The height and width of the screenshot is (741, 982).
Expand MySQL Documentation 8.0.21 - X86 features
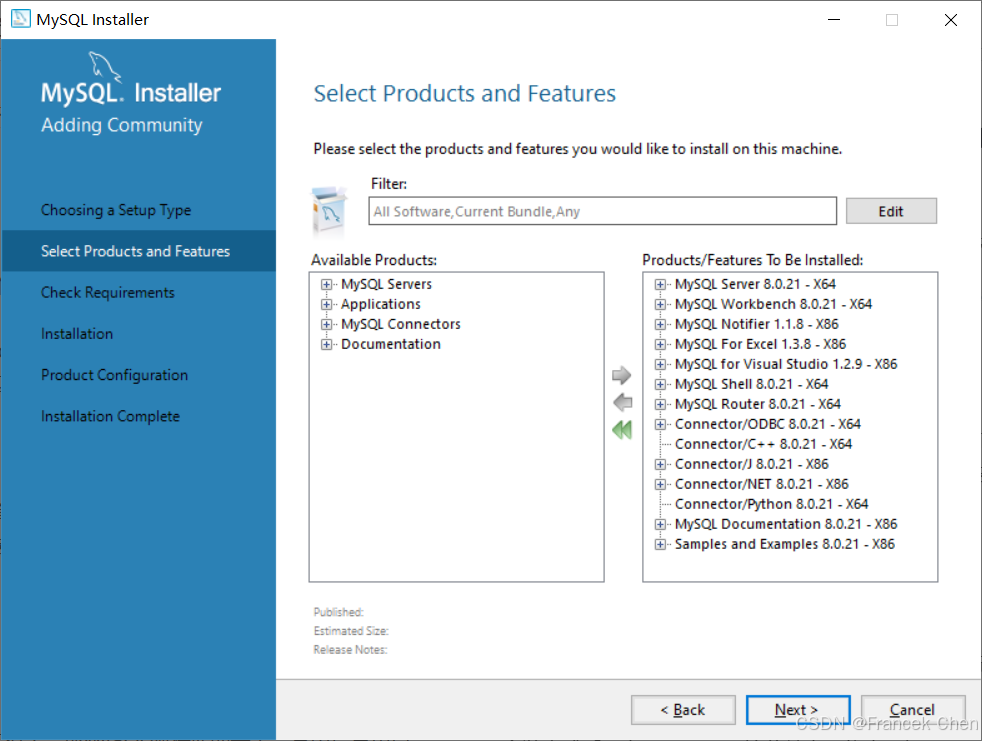coord(660,524)
